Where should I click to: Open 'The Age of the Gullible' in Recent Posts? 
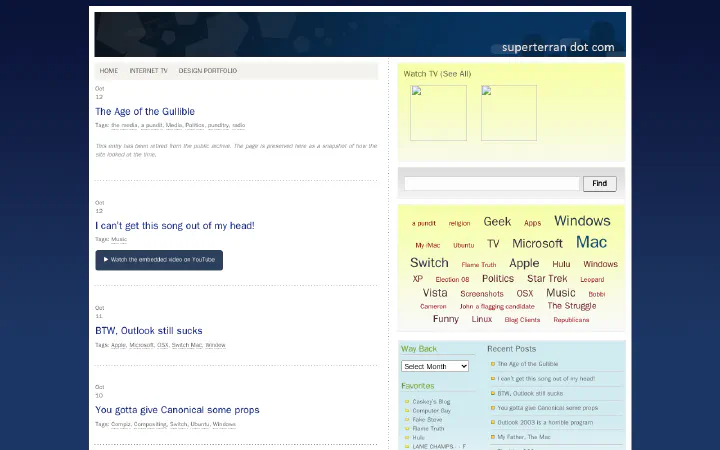tap(528, 364)
